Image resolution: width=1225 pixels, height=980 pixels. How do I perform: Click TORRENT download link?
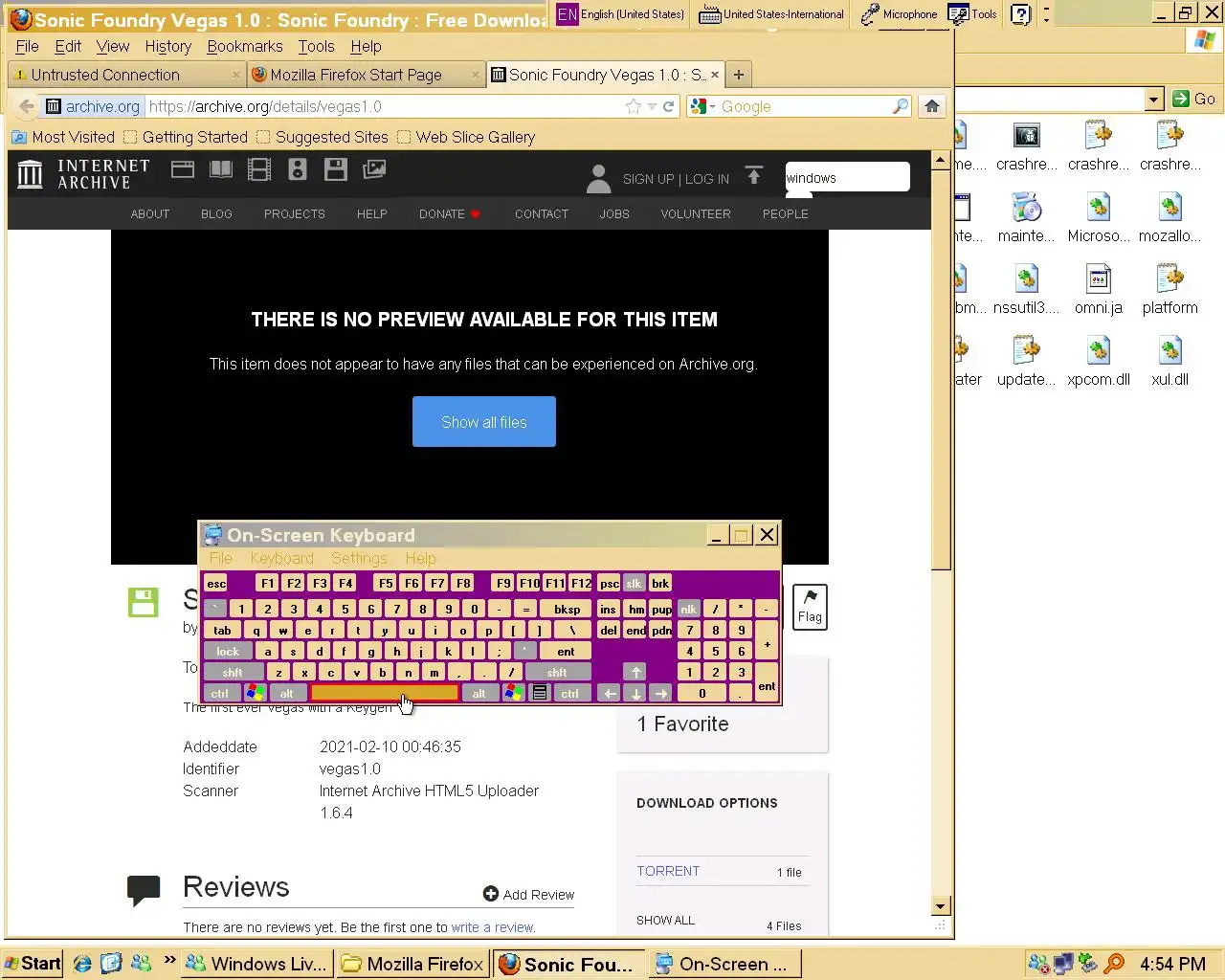pyautogui.click(x=668, y=871)
